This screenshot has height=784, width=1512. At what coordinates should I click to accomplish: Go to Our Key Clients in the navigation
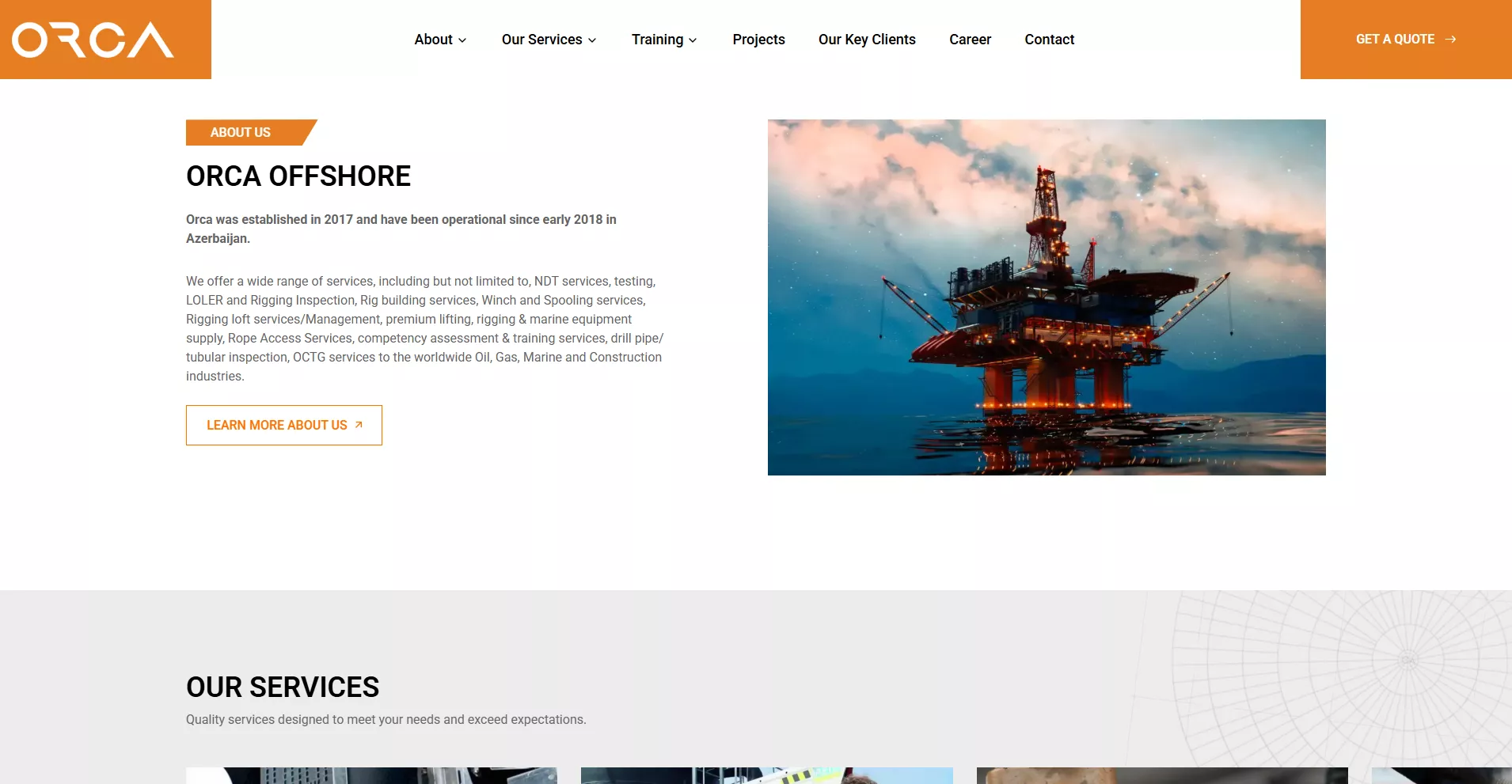coord(867,40)
